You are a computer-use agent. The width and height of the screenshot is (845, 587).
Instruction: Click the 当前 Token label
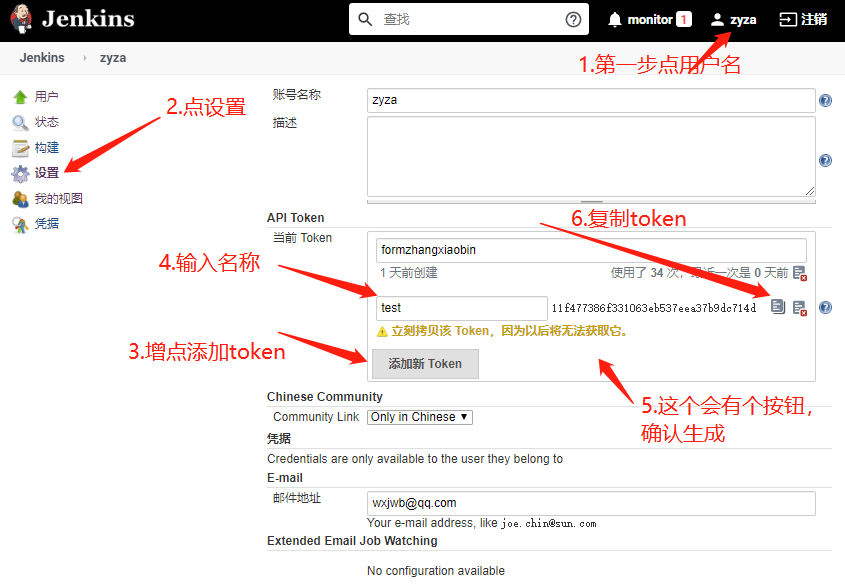pyautogui.click(x=302, y=238)
